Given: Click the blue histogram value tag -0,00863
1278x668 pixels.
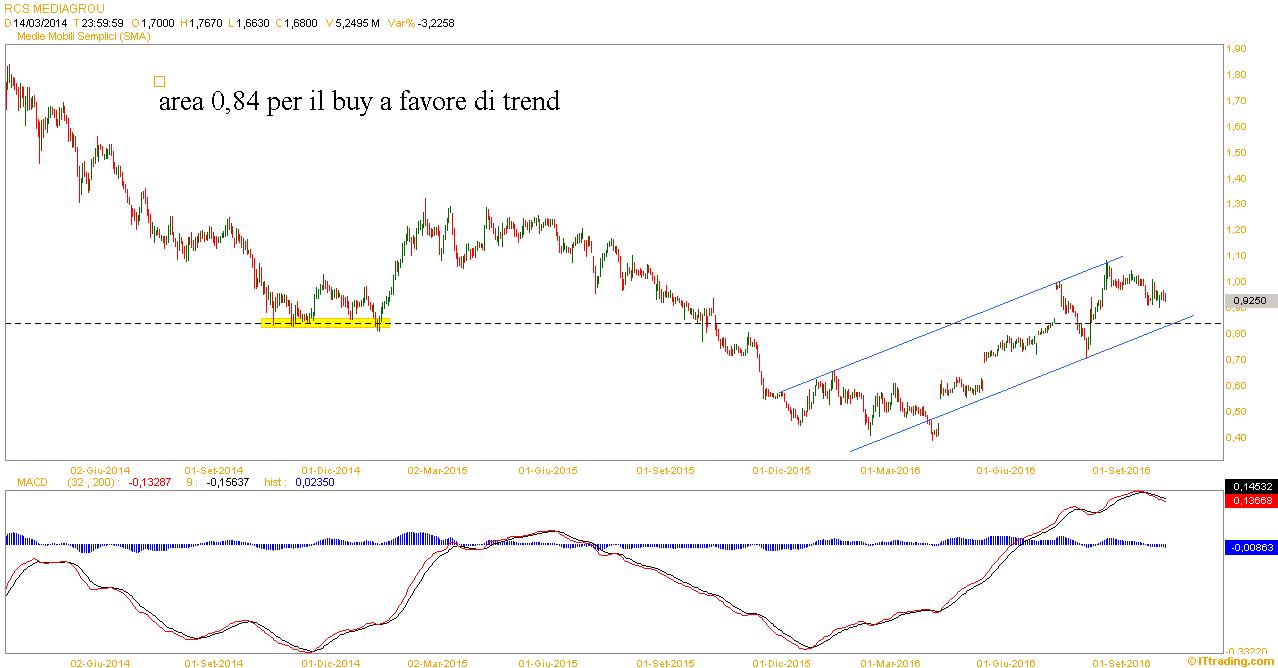Looking at the screenshot, I should [x=1250, y=547].
